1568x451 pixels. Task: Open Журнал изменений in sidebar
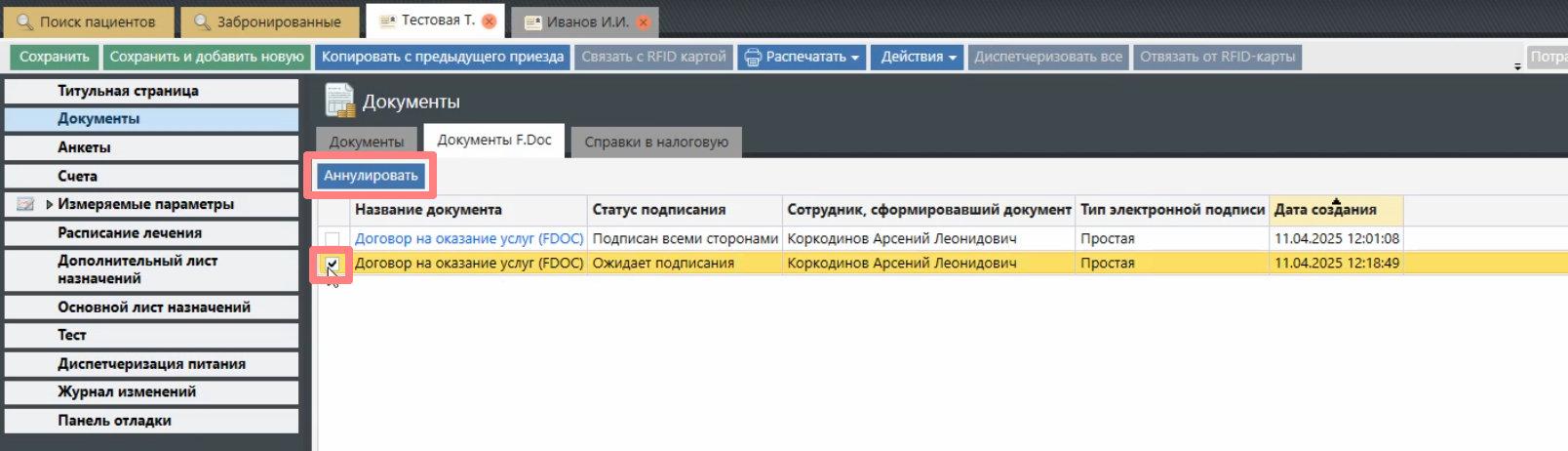127,391
